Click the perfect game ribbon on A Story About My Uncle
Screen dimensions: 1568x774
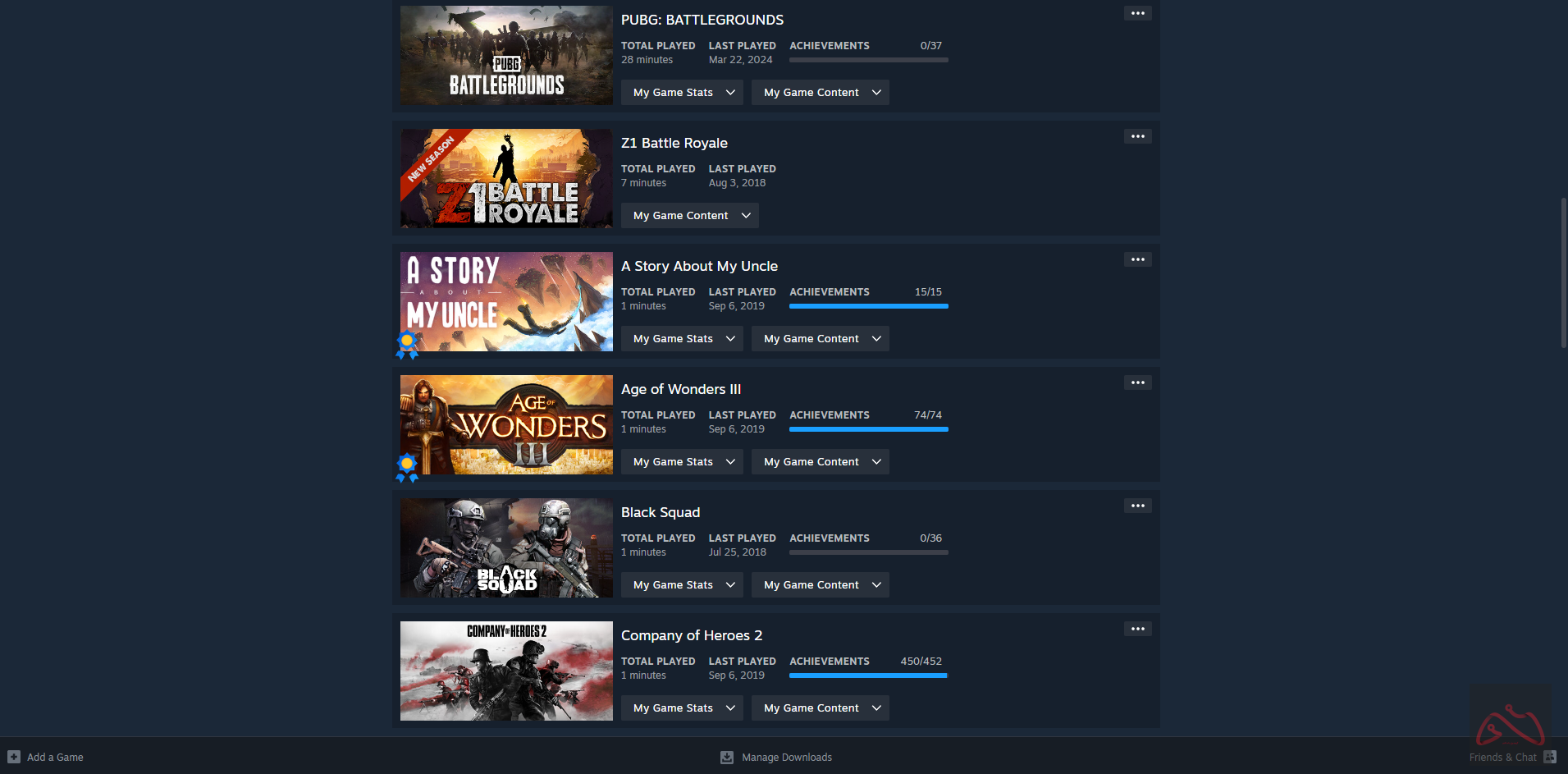click(407, 345)
